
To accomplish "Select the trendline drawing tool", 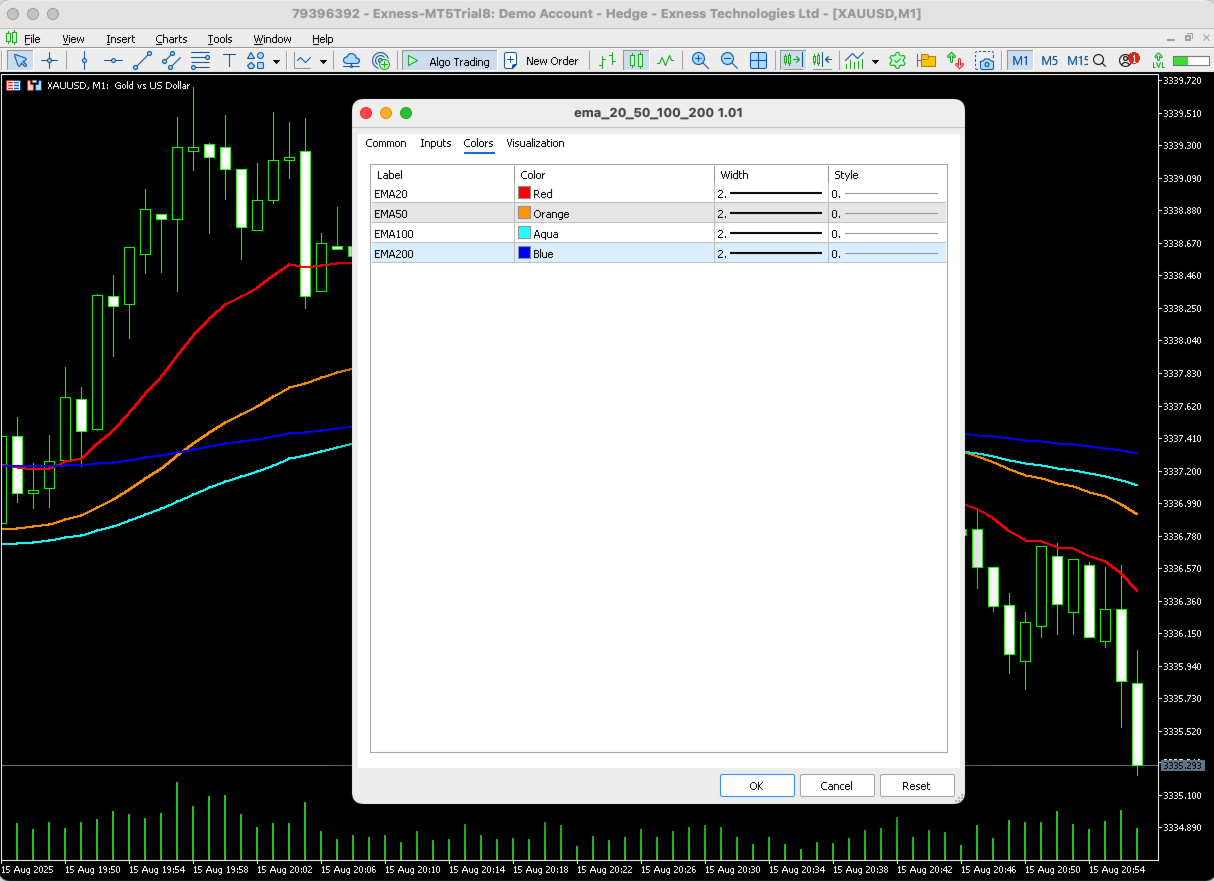I will (142, 61).
